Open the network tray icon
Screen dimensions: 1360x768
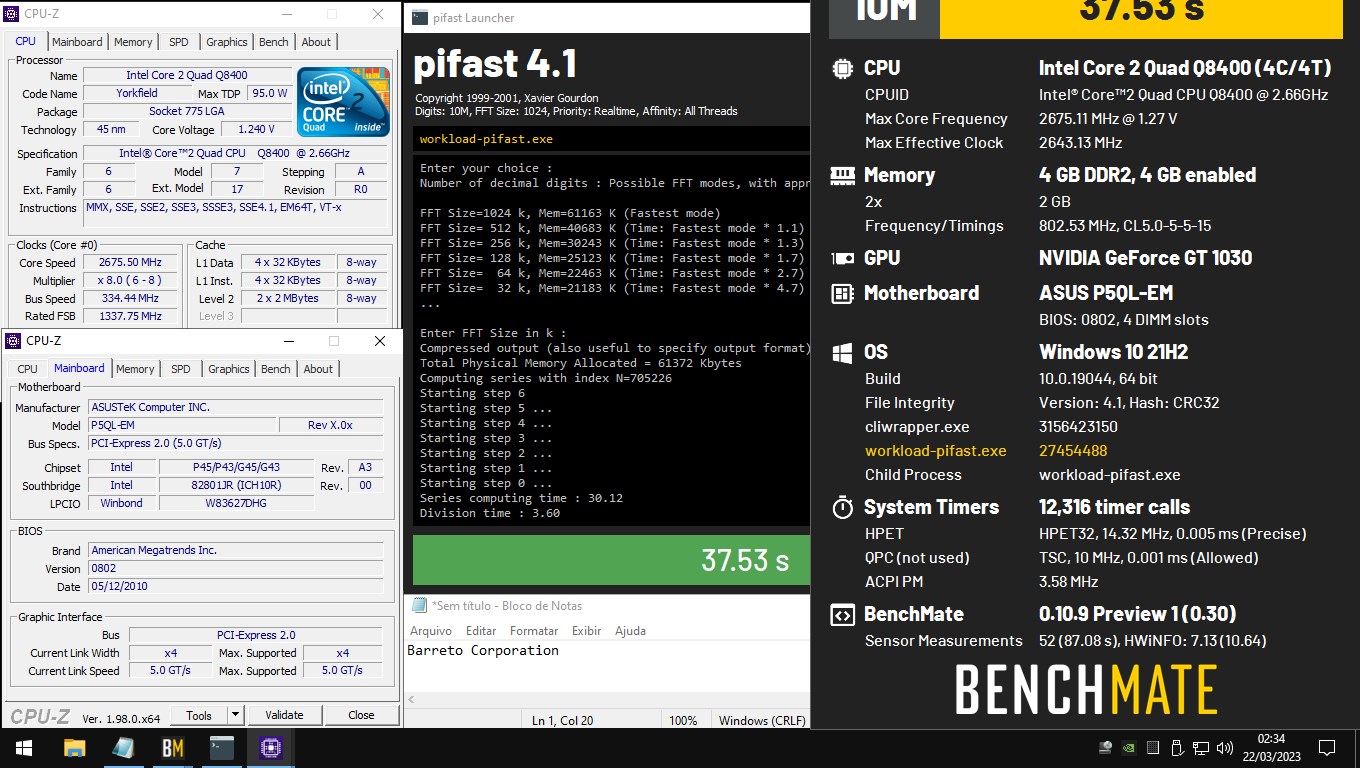click(x=1201, y=747)
